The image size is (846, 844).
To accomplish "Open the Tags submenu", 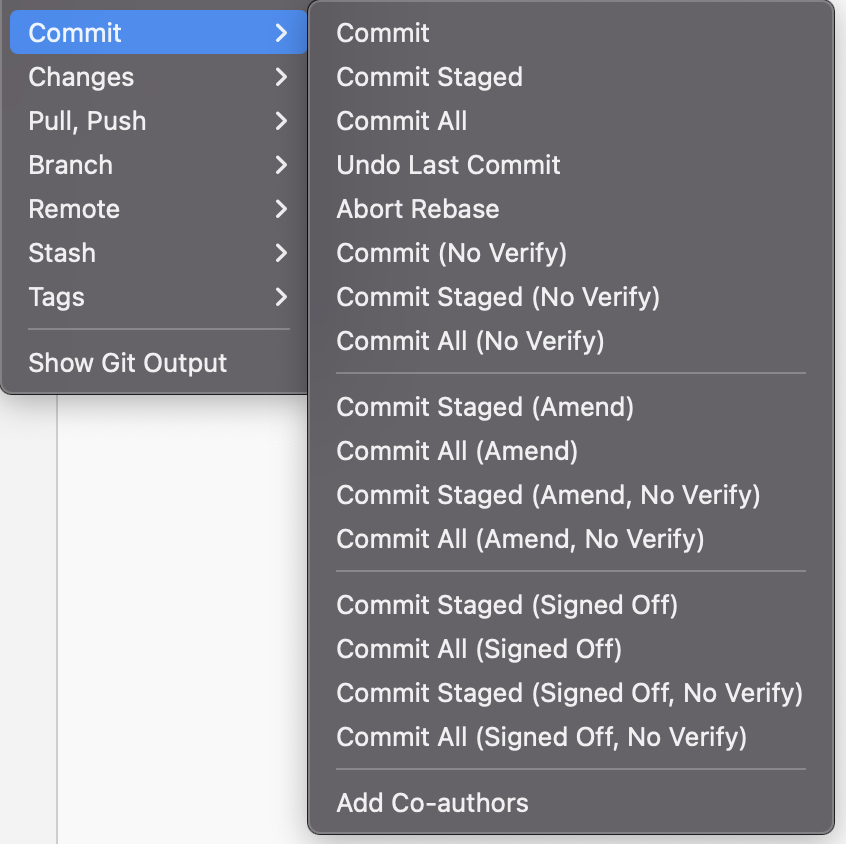I will click(159, 297).
